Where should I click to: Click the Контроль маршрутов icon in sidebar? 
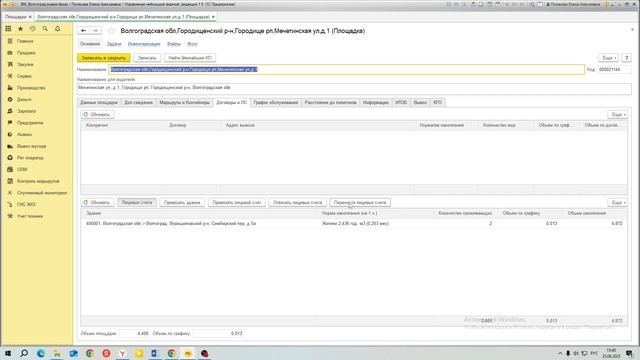pyautogui.click(x=10, y=181)
